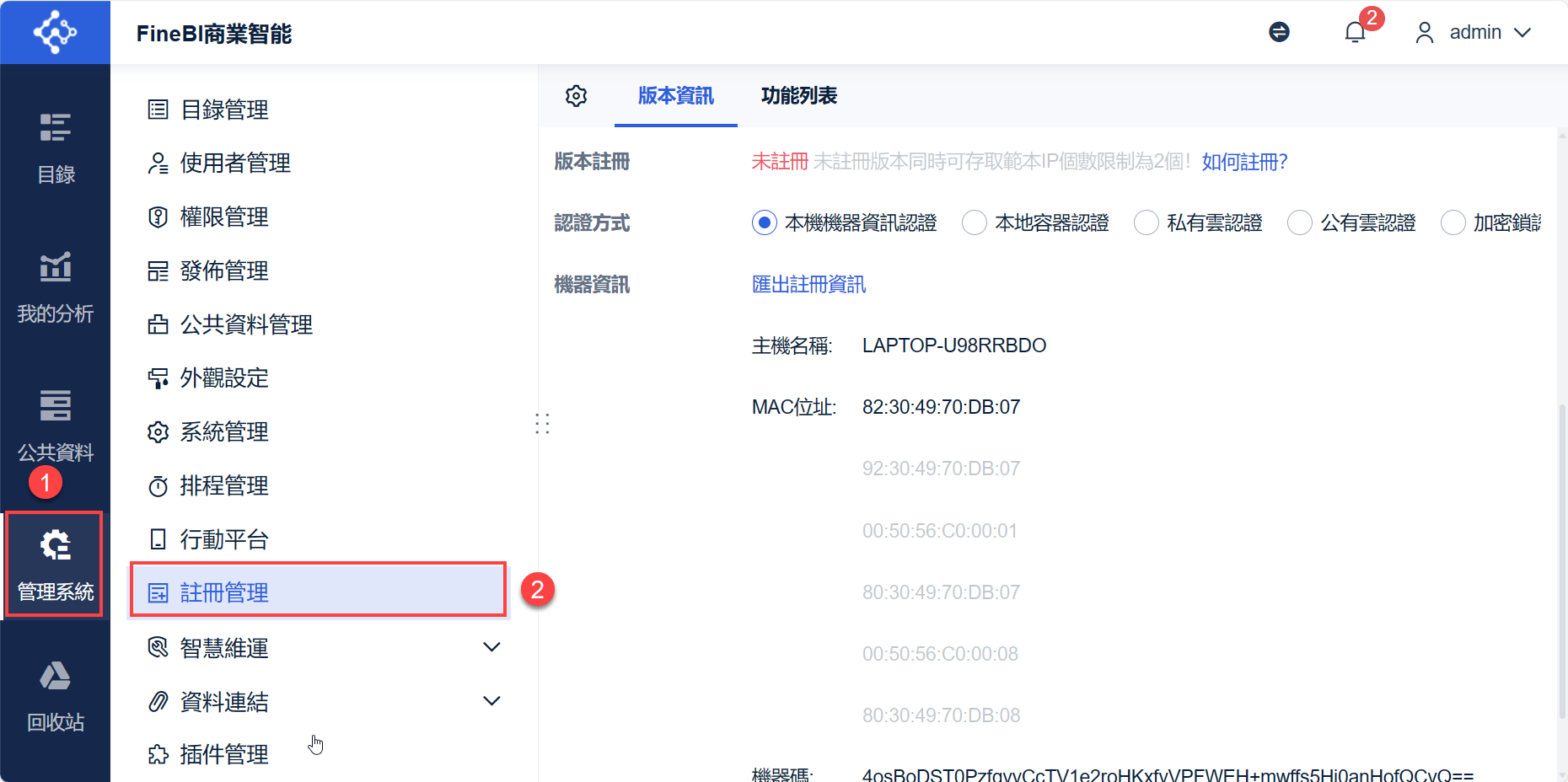The height and width of the screenshot is (782, 1568).
Task: Click the 外觀設定 paint roller icon
Action: click(x=158, y=378)
